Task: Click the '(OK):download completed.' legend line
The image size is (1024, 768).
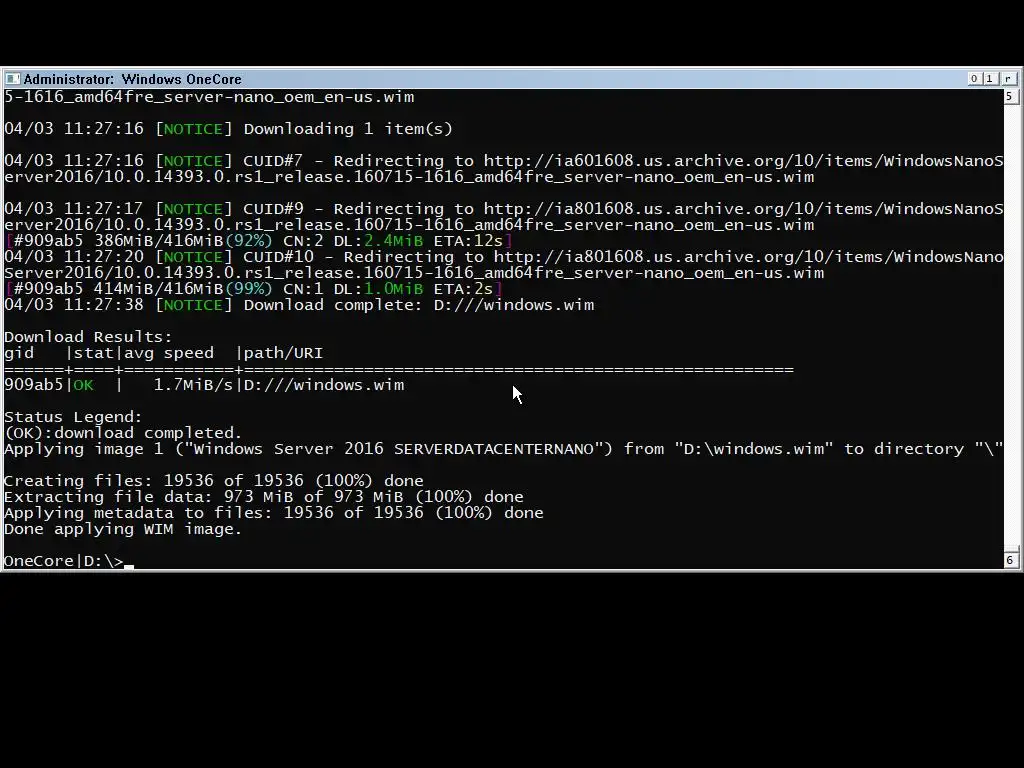Action: (123, 433)
